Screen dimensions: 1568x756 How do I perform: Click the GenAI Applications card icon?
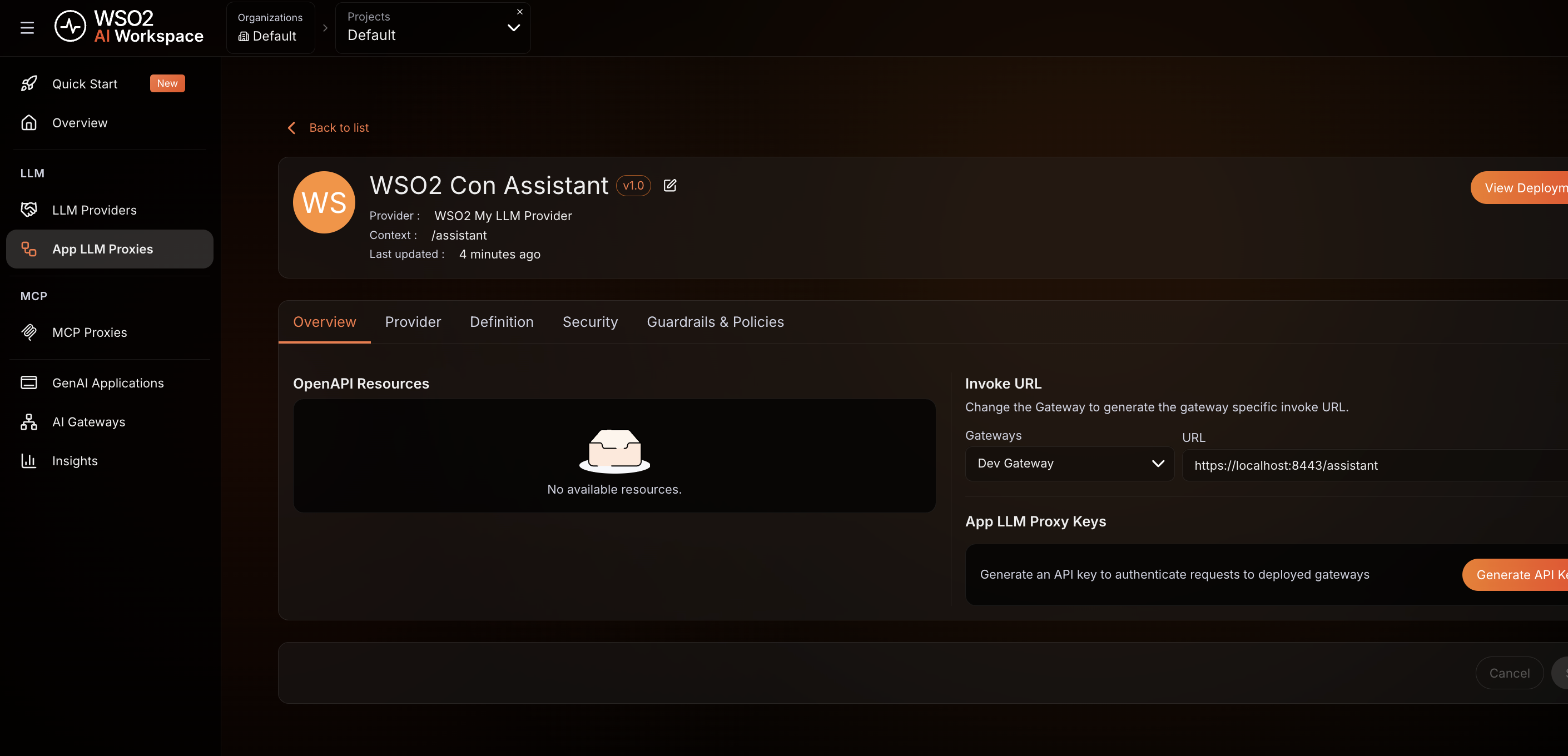pos(28,383)
